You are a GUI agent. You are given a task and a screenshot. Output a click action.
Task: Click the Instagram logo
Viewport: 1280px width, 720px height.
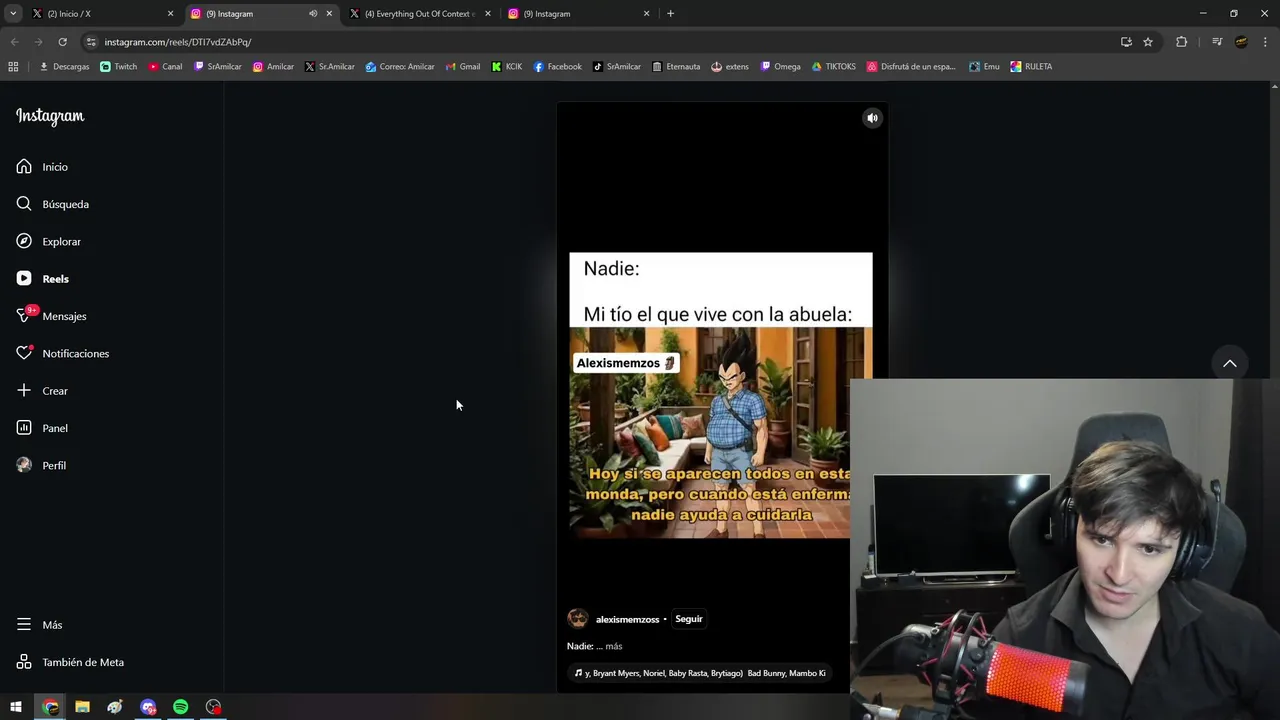pyautogui.click(x=50, y=116)
